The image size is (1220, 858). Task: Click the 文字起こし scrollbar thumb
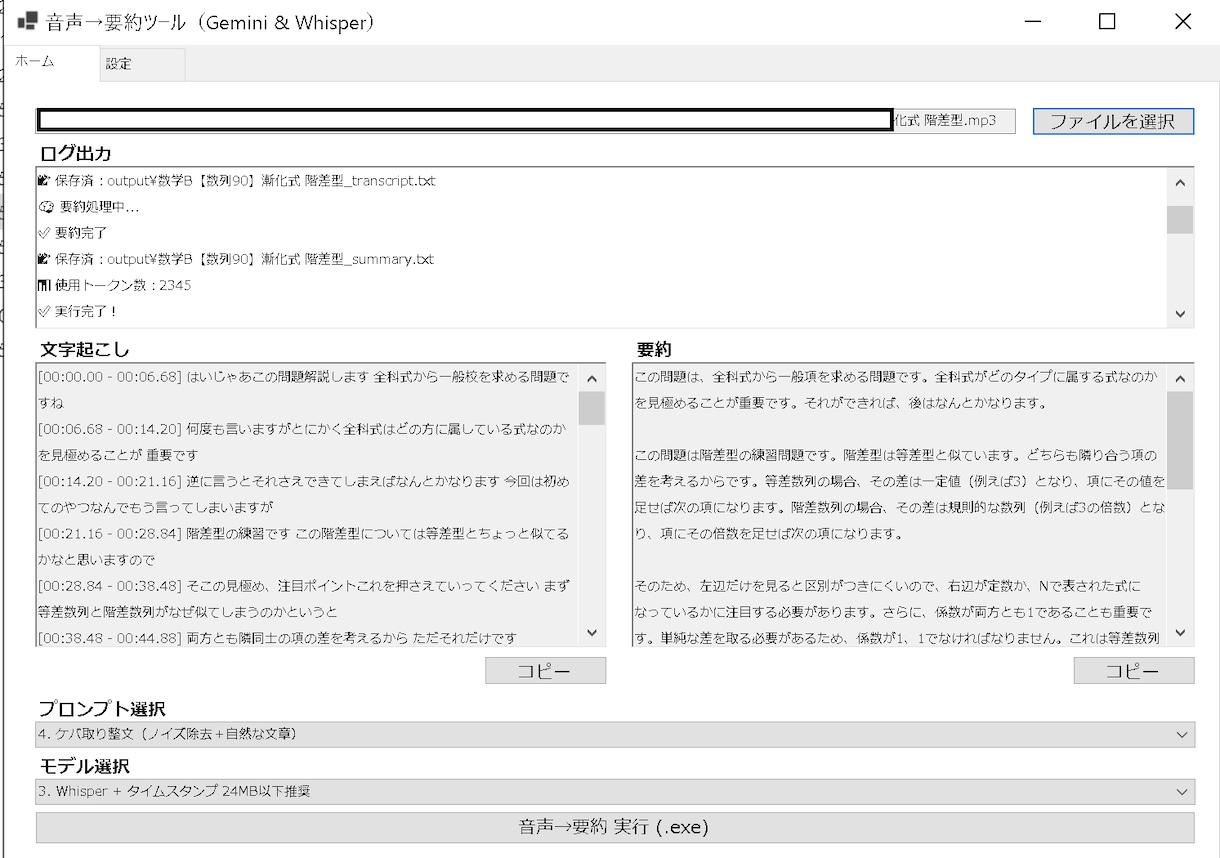pyautogui.click(x=592, y=409)
